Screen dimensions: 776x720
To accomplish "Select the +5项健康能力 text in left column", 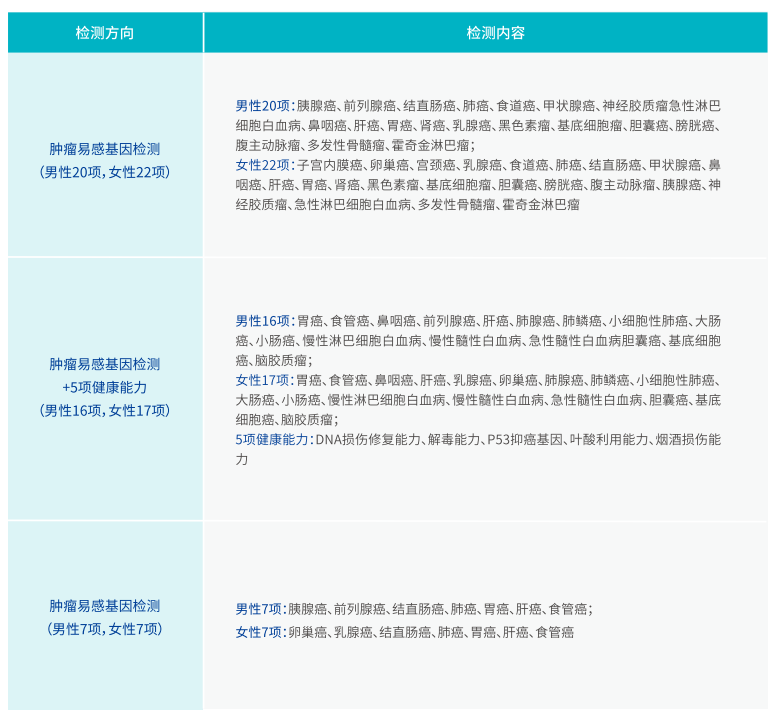I will click(105, 387).
